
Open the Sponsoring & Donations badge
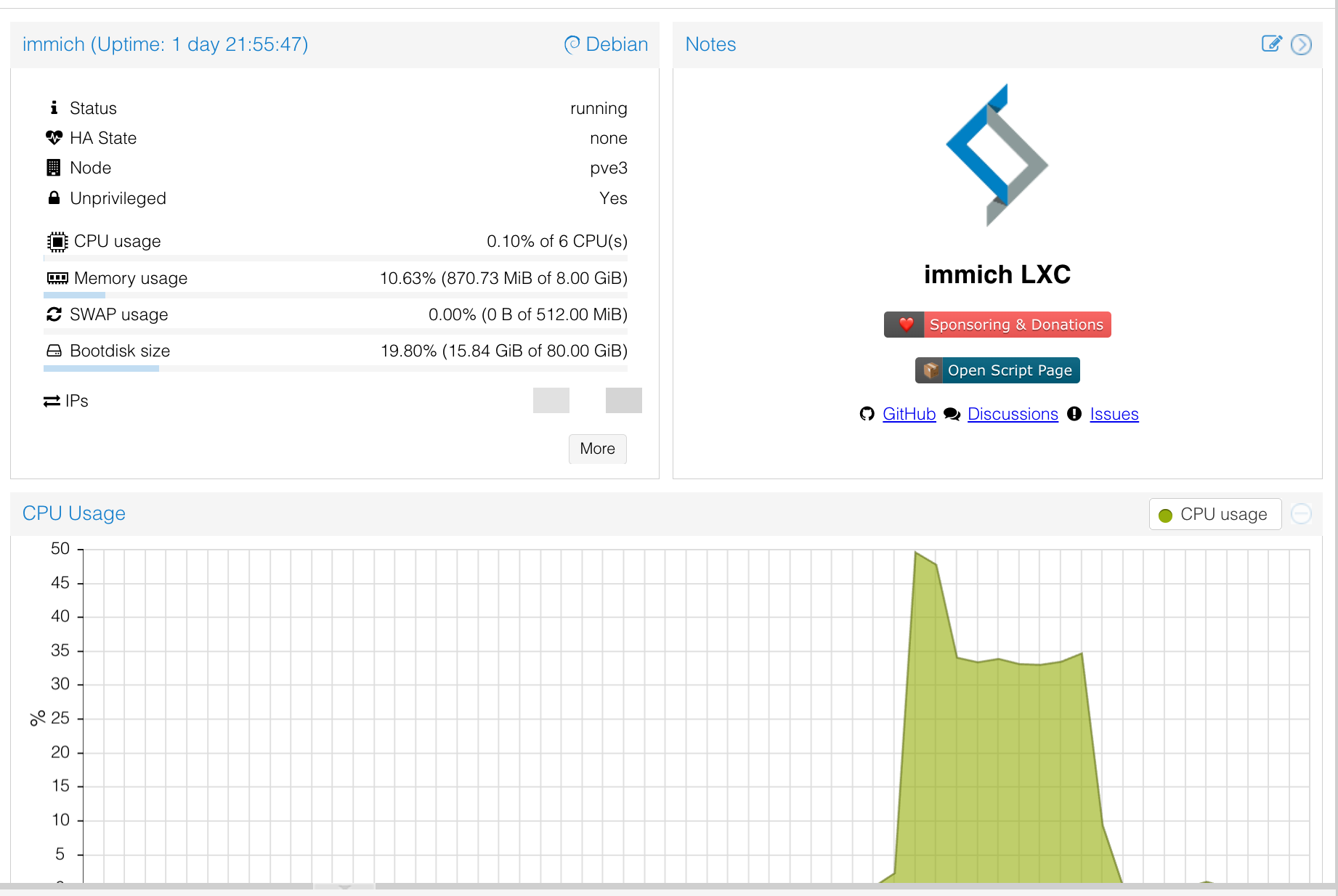click(997, 325)
